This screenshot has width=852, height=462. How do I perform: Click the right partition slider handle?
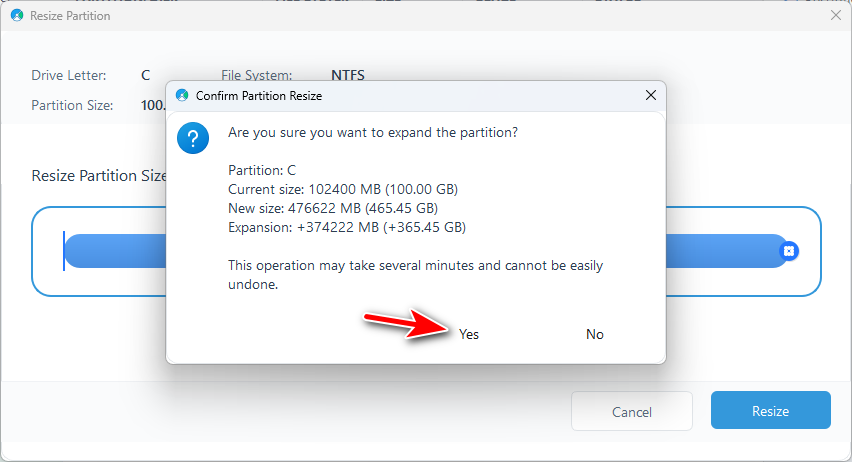pos(788,251)
